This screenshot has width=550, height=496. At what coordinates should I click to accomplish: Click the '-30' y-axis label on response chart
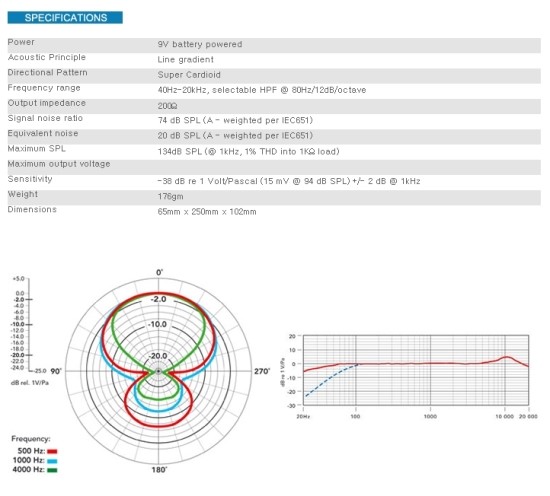point(291,405)
